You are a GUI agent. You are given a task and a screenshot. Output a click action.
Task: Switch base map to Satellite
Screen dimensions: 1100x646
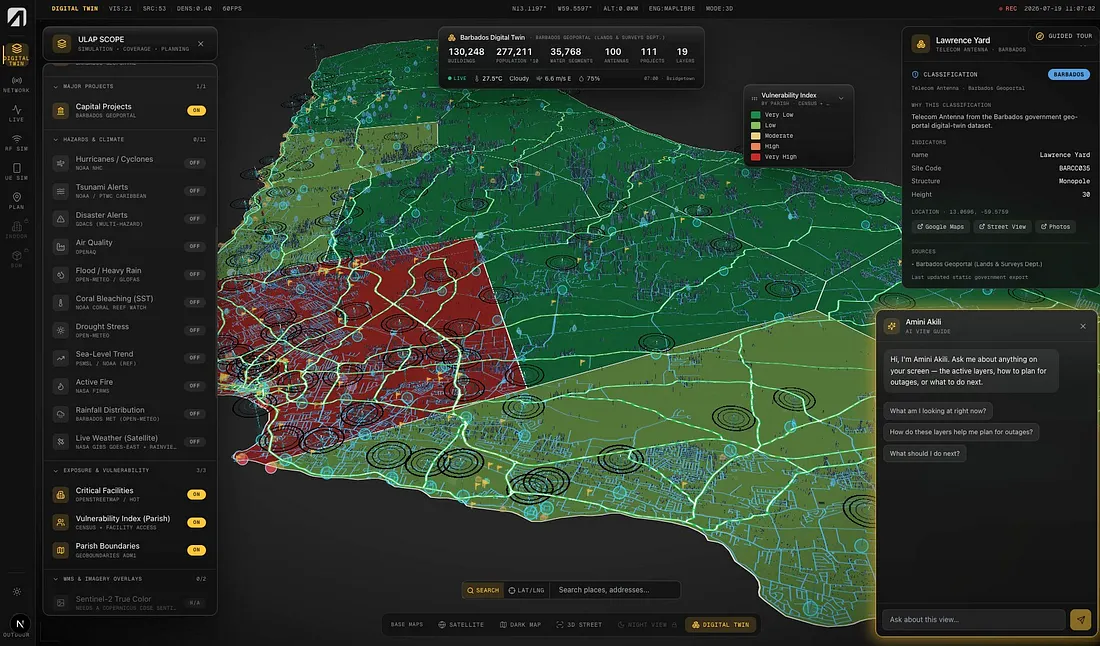point(461,624)
